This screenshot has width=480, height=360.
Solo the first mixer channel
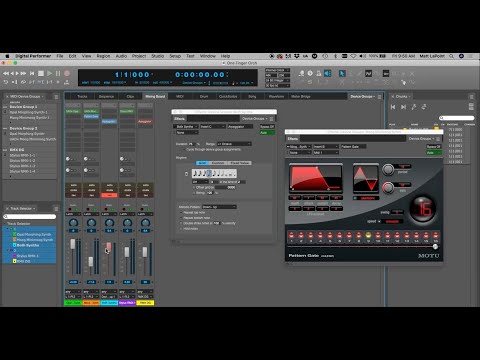[73, 185]
